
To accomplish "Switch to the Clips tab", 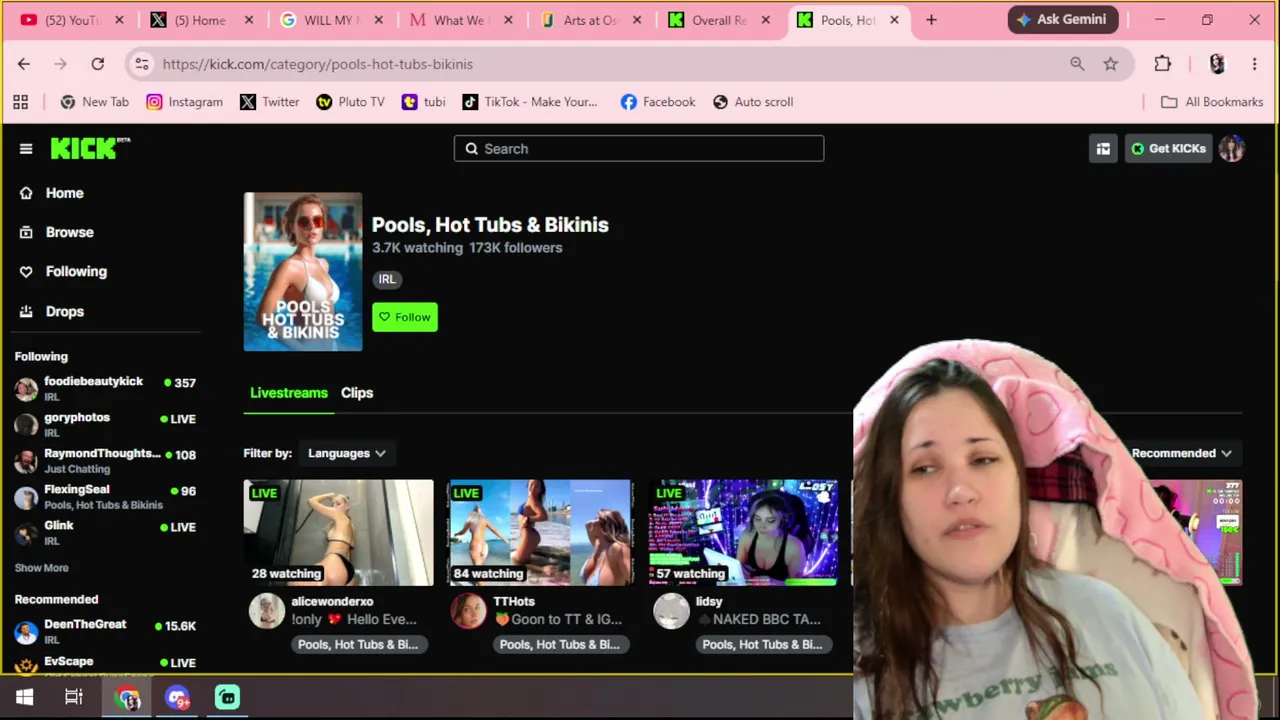I will [x=357, y=392].
